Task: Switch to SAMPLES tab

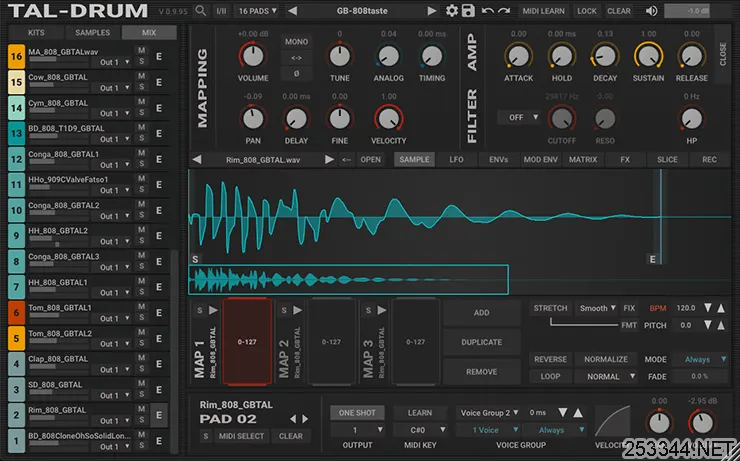Action: click(x=92, y=33)
